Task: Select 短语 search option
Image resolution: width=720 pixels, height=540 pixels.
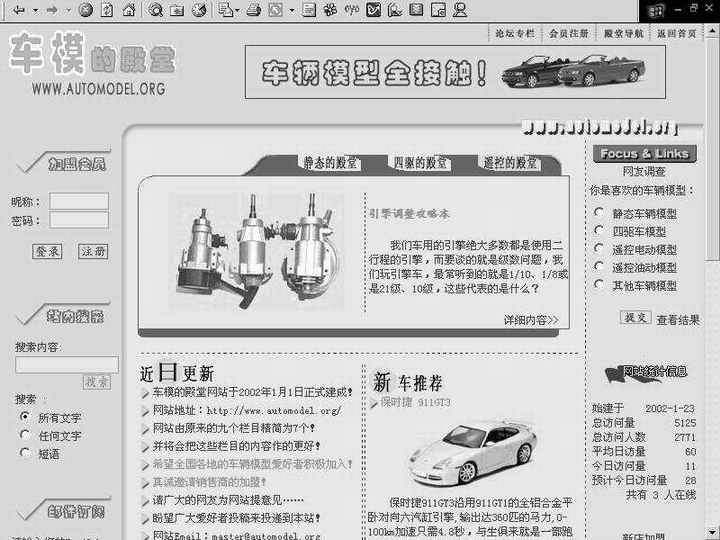Action: click(x=25, y=453)
